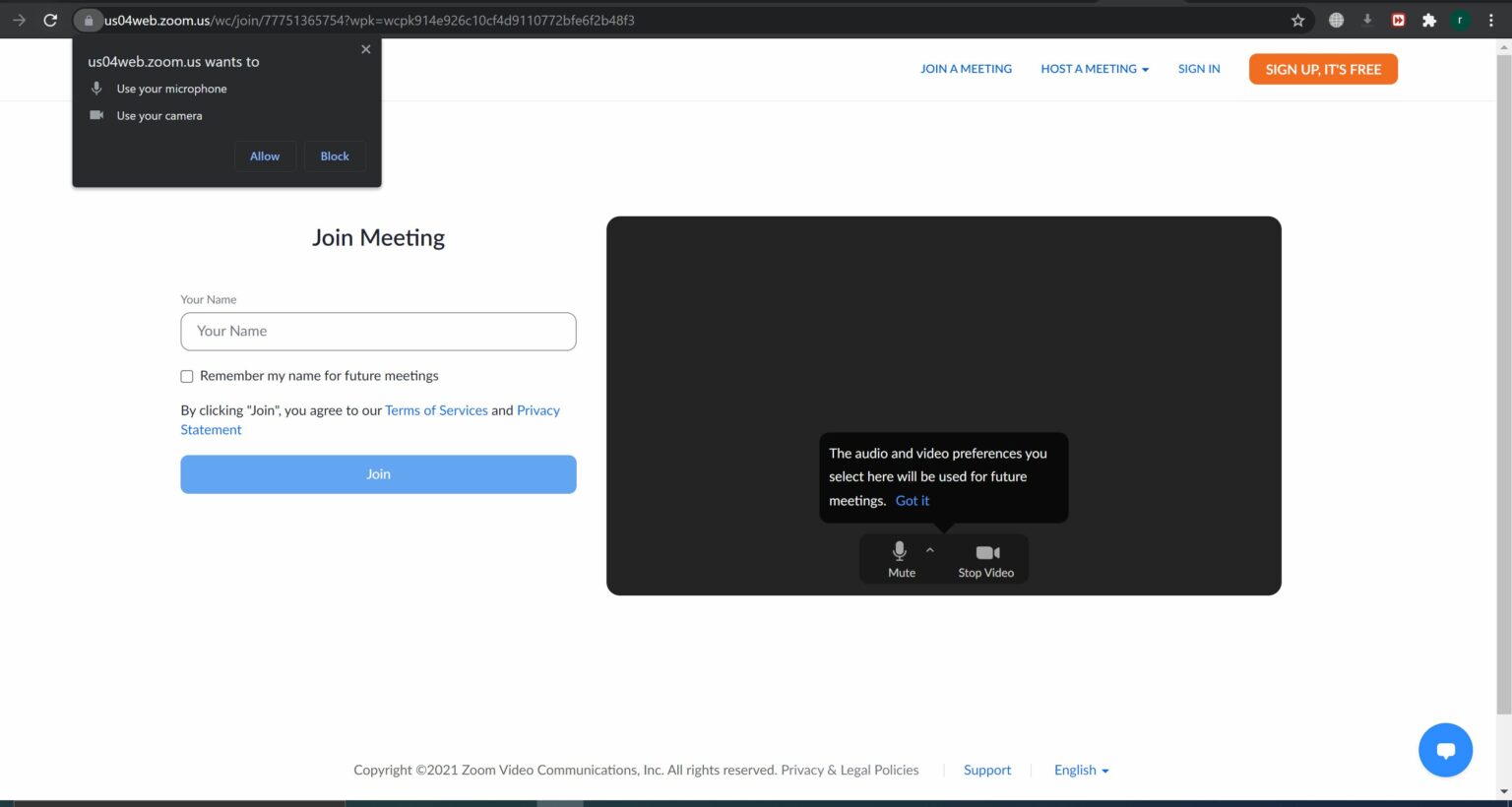Click SIGN UP, IT'S FREE button
The height and width of the screenshot is (807, 1512).
click(x=1323, y=69)
